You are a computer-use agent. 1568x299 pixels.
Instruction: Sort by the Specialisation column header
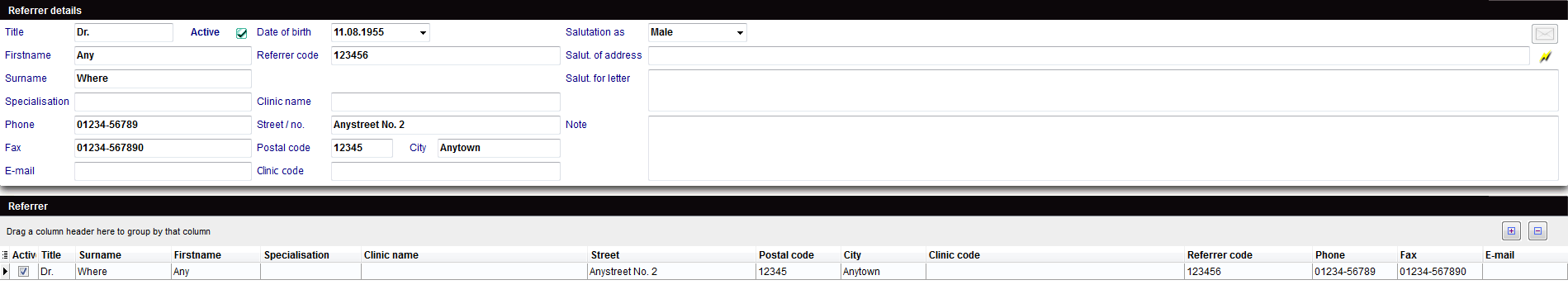coord(310,255)
